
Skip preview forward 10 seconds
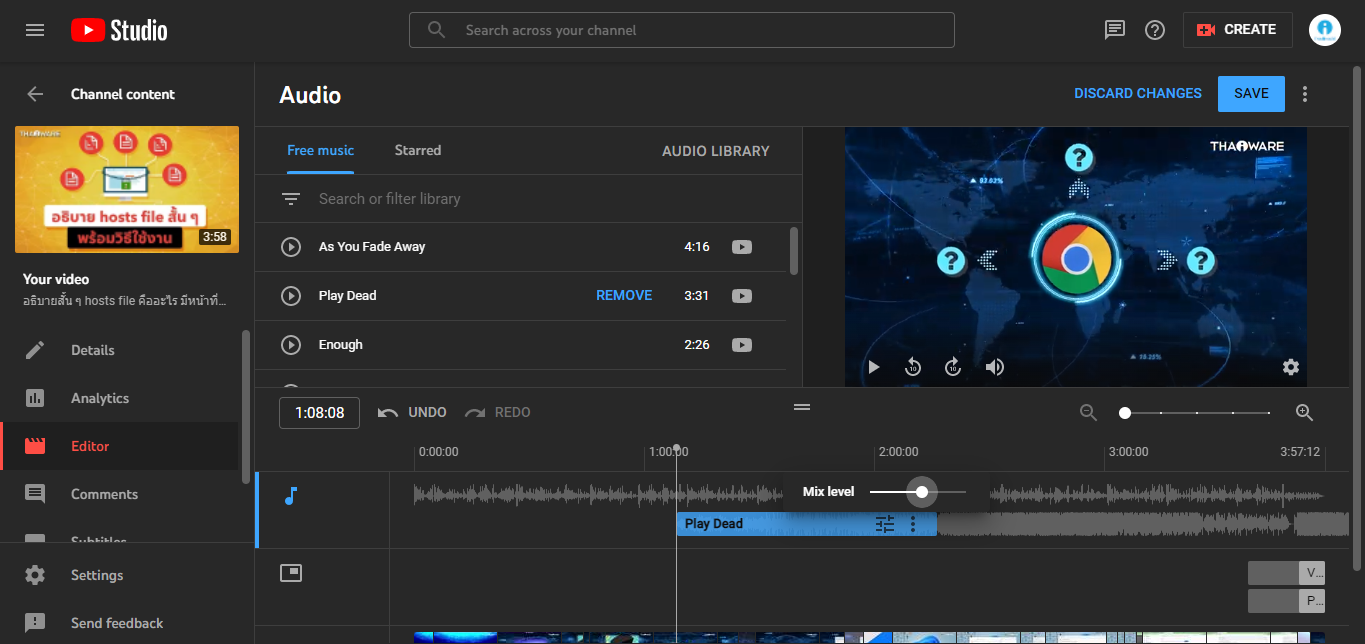(953, 367)
